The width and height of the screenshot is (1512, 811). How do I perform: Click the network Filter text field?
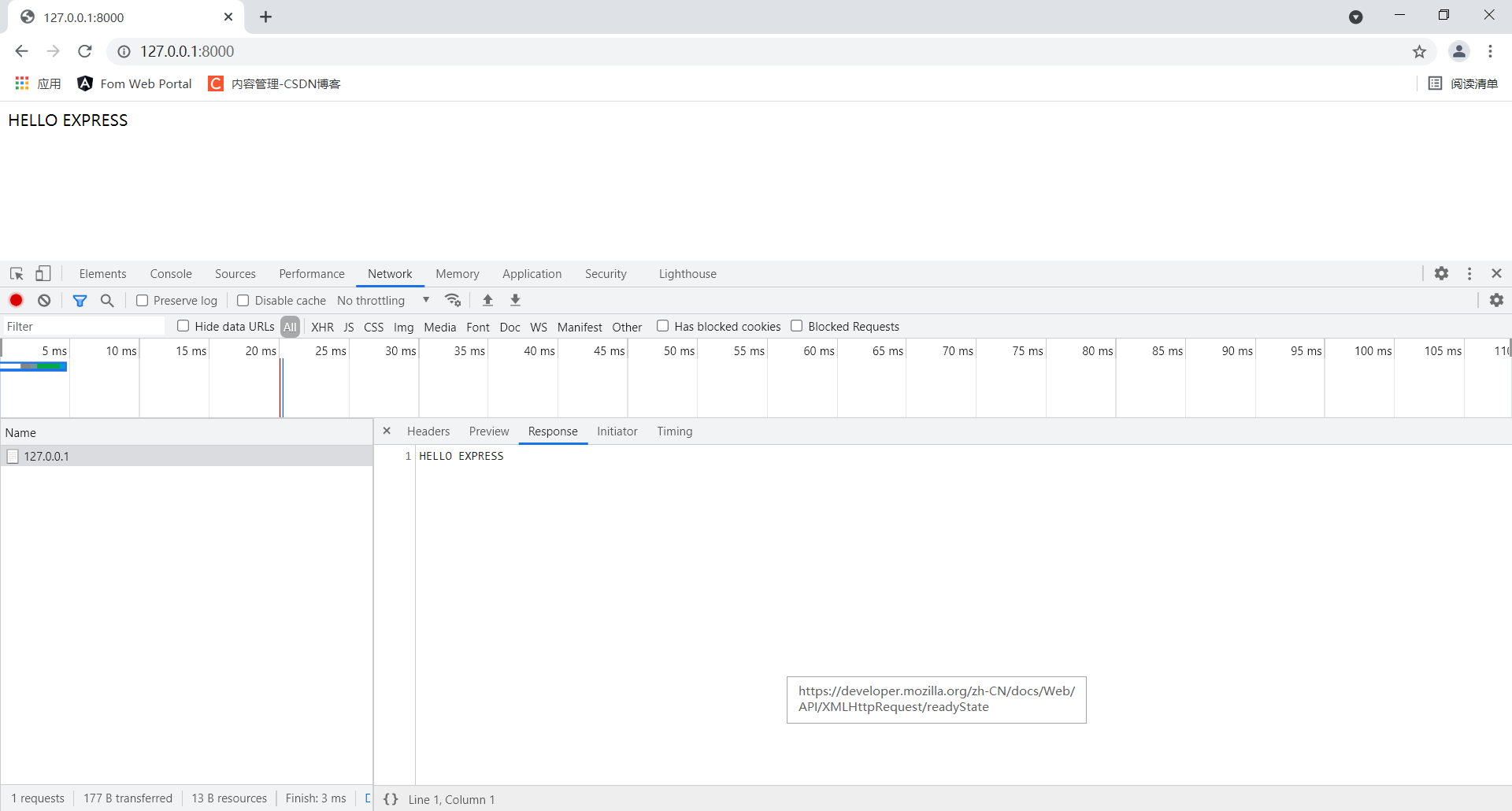(x=83, y=326)
